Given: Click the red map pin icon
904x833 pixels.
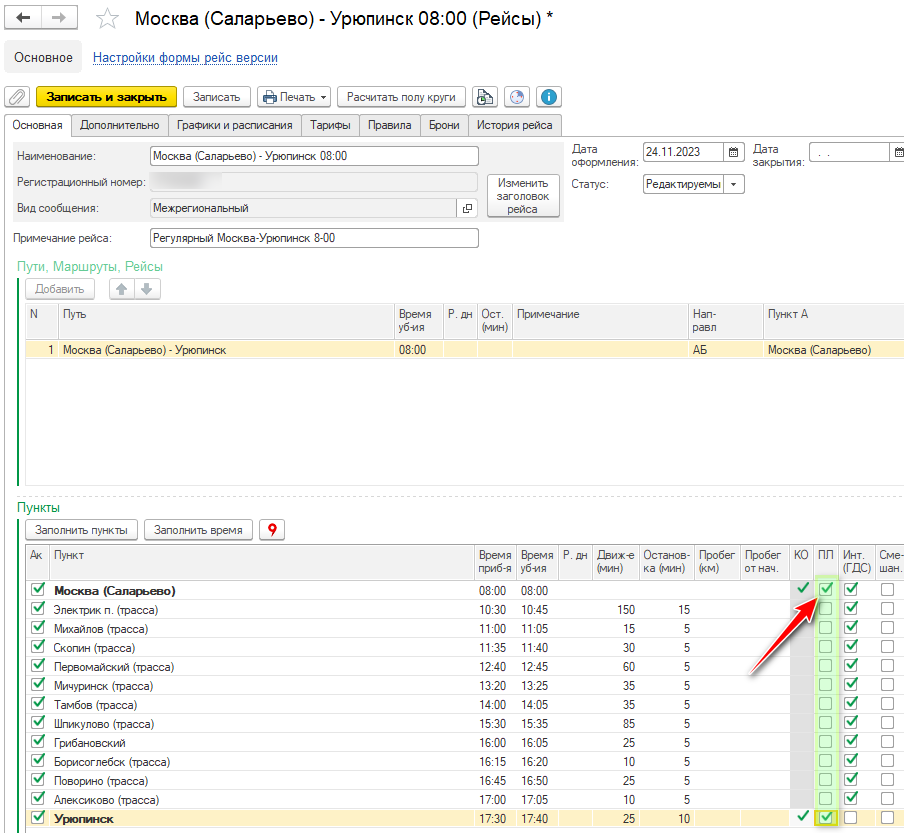Looking at the screenshot, I should (x=271, y=530).
